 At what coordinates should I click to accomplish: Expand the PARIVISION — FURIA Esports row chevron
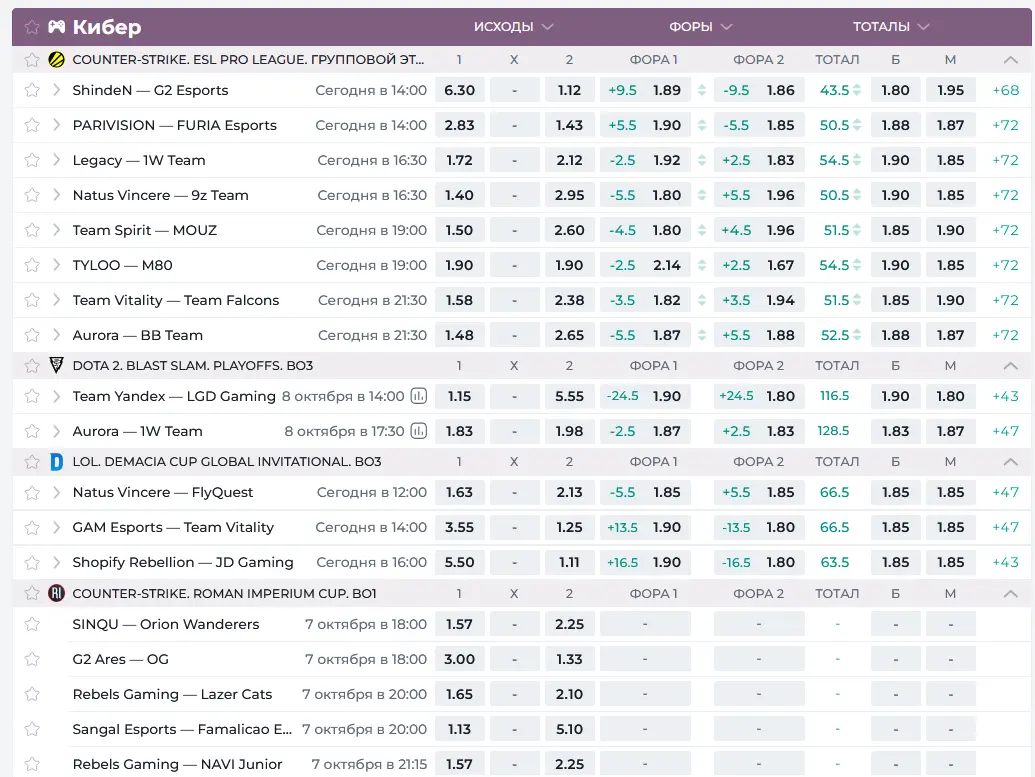click(x=57, y=125)
